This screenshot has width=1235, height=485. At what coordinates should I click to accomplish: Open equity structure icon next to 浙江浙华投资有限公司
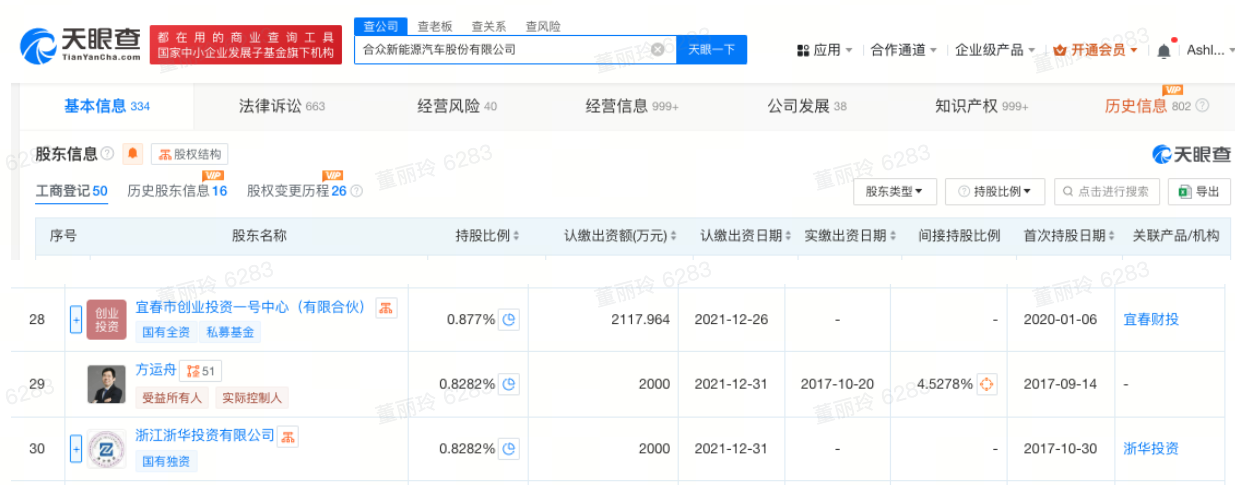(288, 436)
